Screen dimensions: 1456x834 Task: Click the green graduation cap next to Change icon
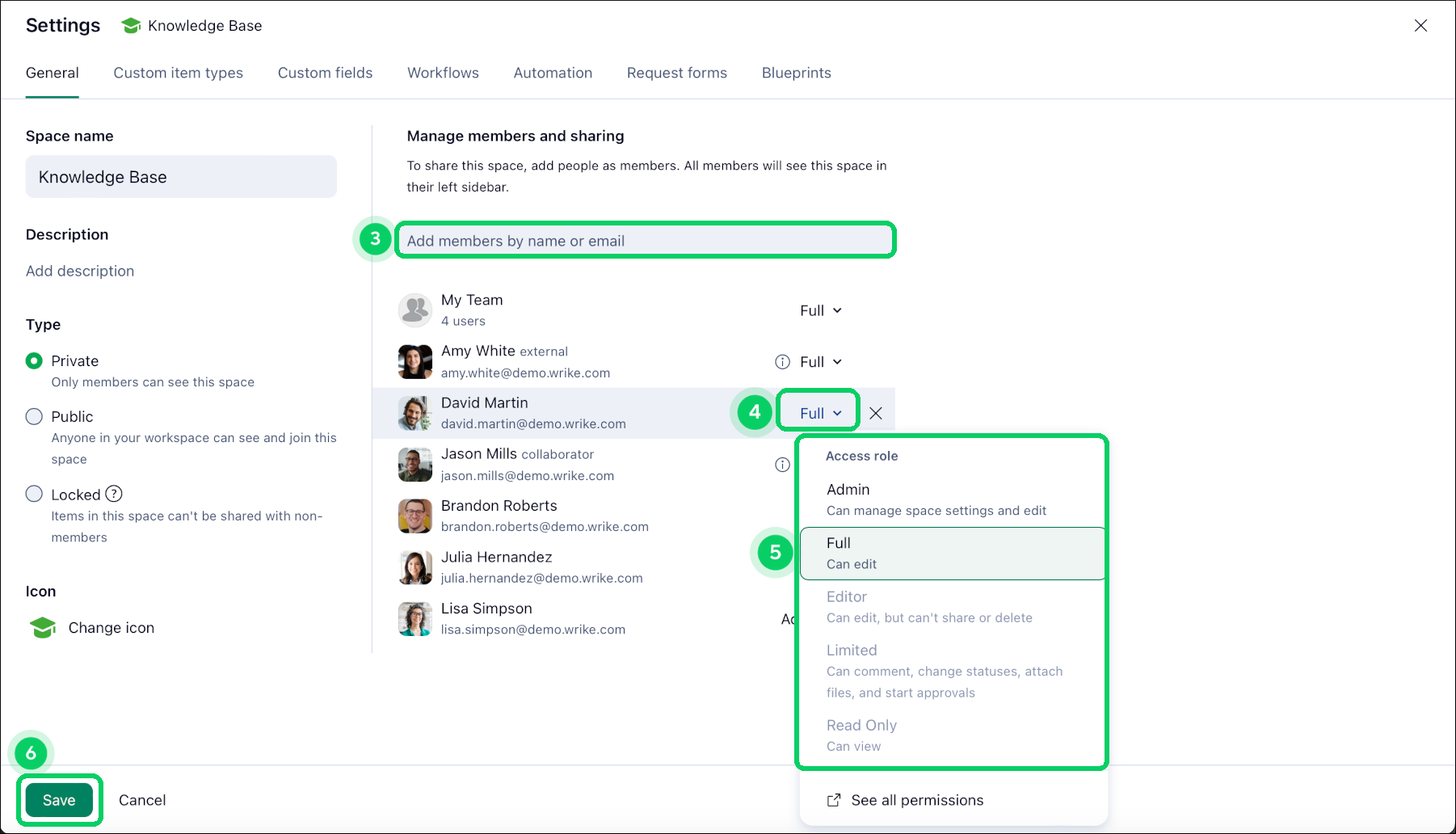pos(41,627)
